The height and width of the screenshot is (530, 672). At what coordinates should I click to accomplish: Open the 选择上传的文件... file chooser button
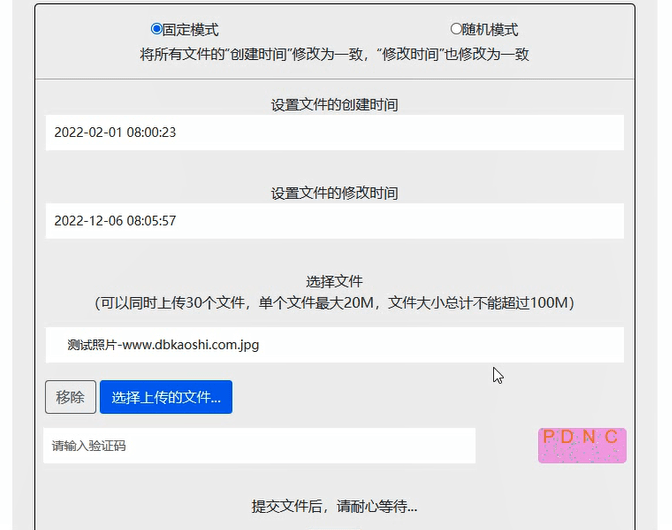(166, 397)
